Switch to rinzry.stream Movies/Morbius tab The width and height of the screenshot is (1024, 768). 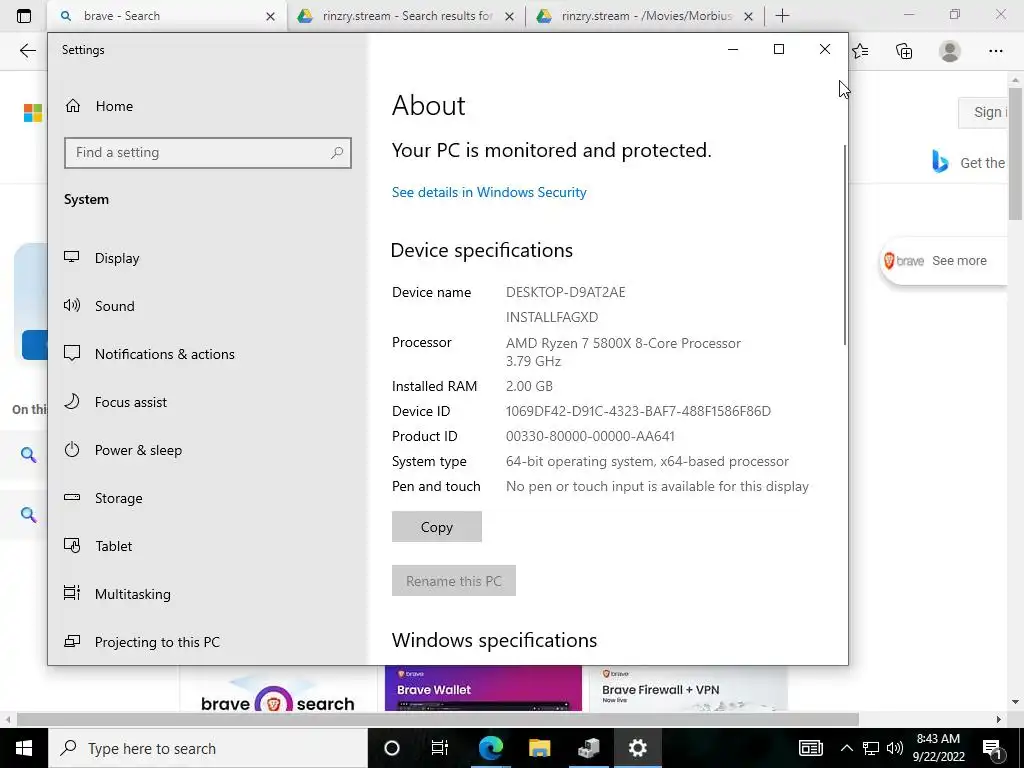tap(645, 16)
